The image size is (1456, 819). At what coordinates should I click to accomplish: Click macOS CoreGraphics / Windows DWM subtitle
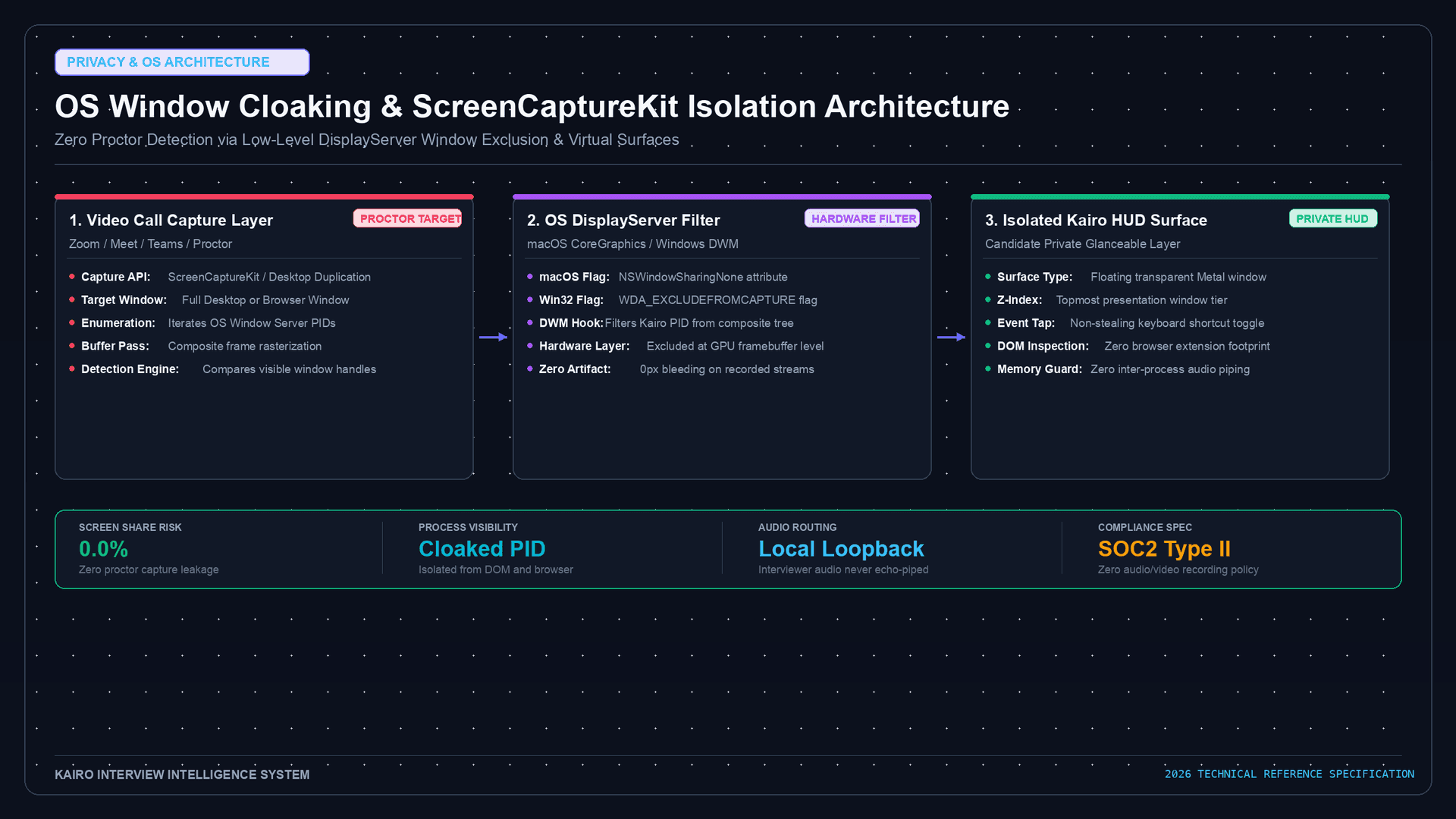[632, 244]
